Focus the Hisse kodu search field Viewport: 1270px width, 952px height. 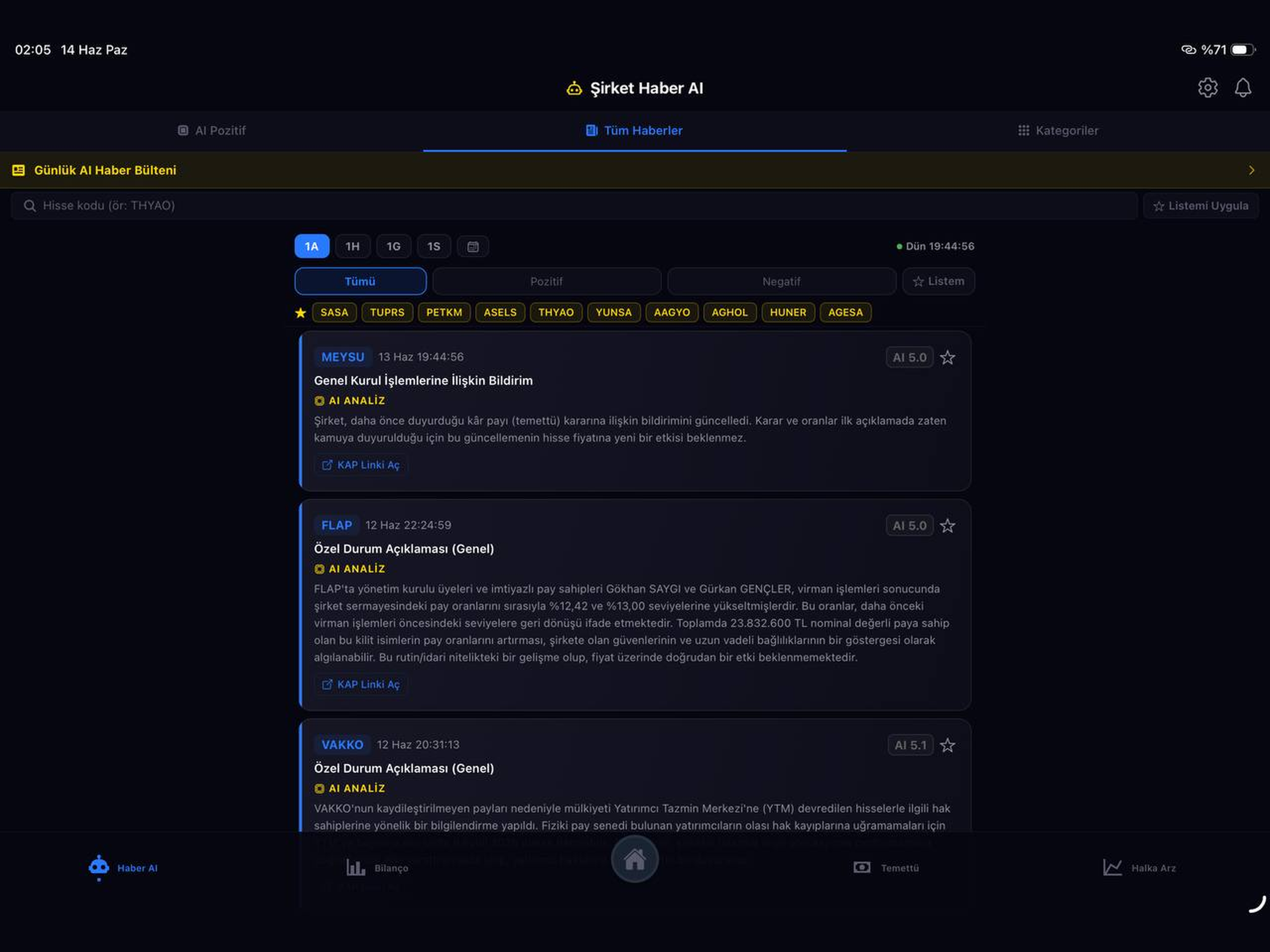pyautogui.click(x=574, y=205)
